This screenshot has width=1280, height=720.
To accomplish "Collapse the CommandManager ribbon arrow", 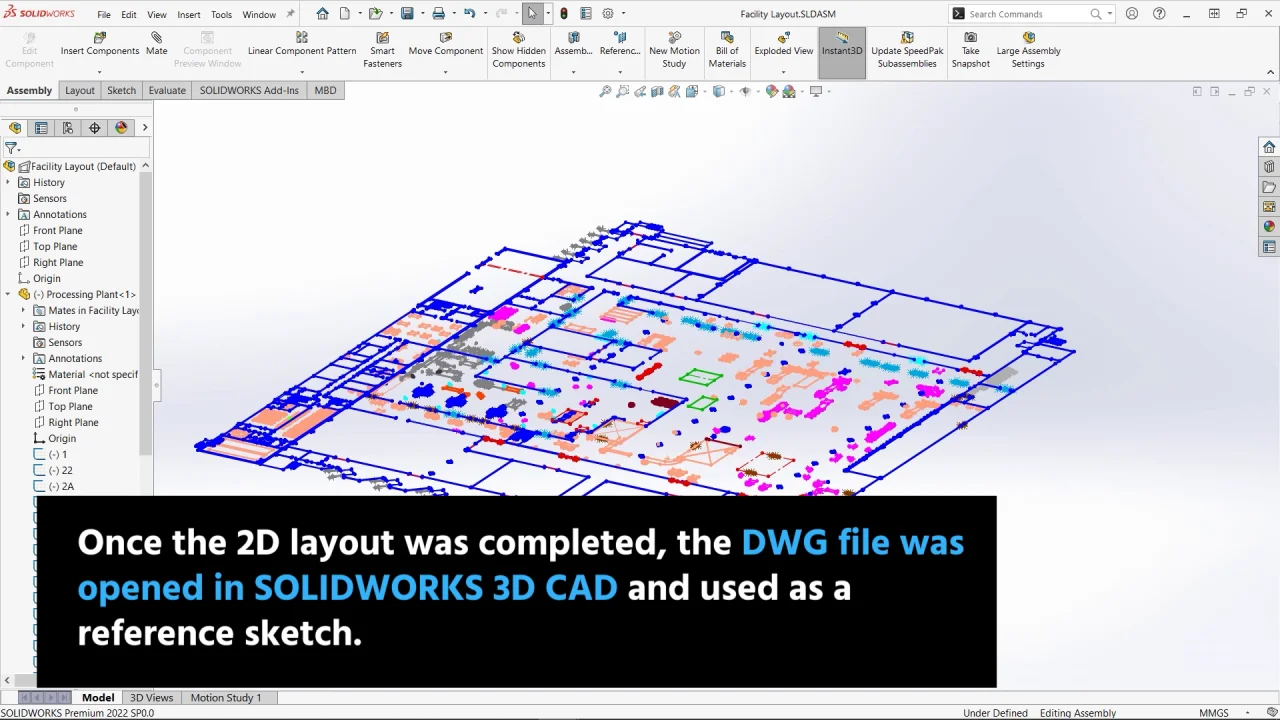I will pyautogui.click(x=1271, y=72).
